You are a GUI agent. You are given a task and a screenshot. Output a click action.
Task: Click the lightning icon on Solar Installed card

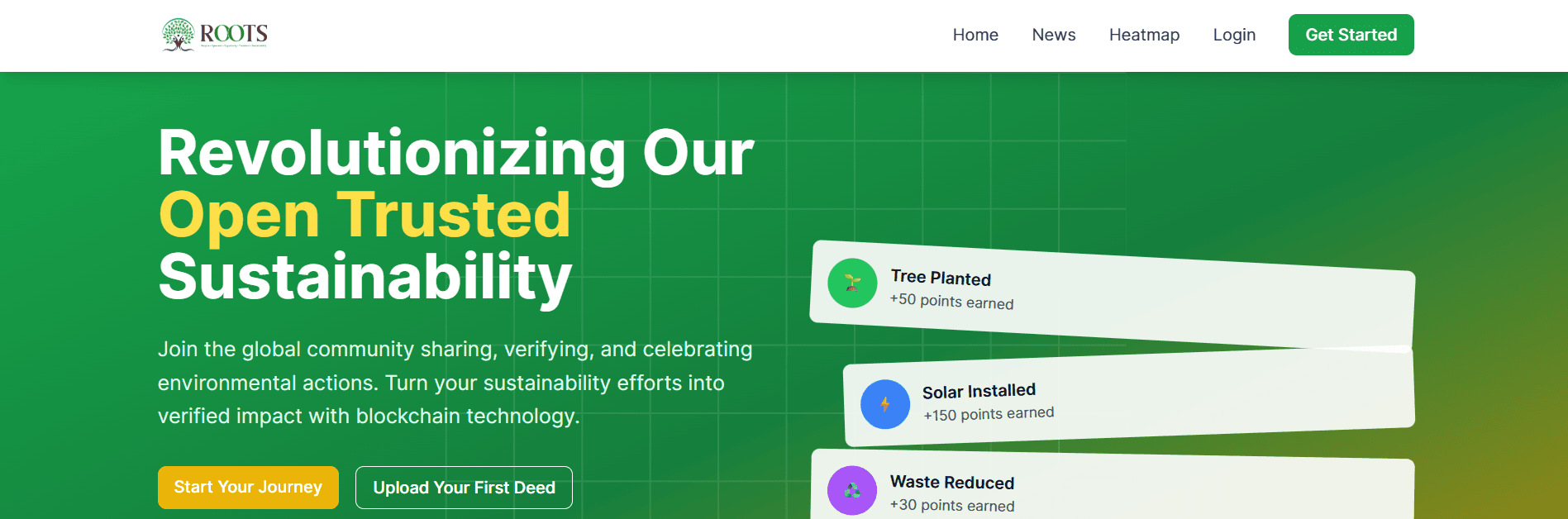point(885,404)
